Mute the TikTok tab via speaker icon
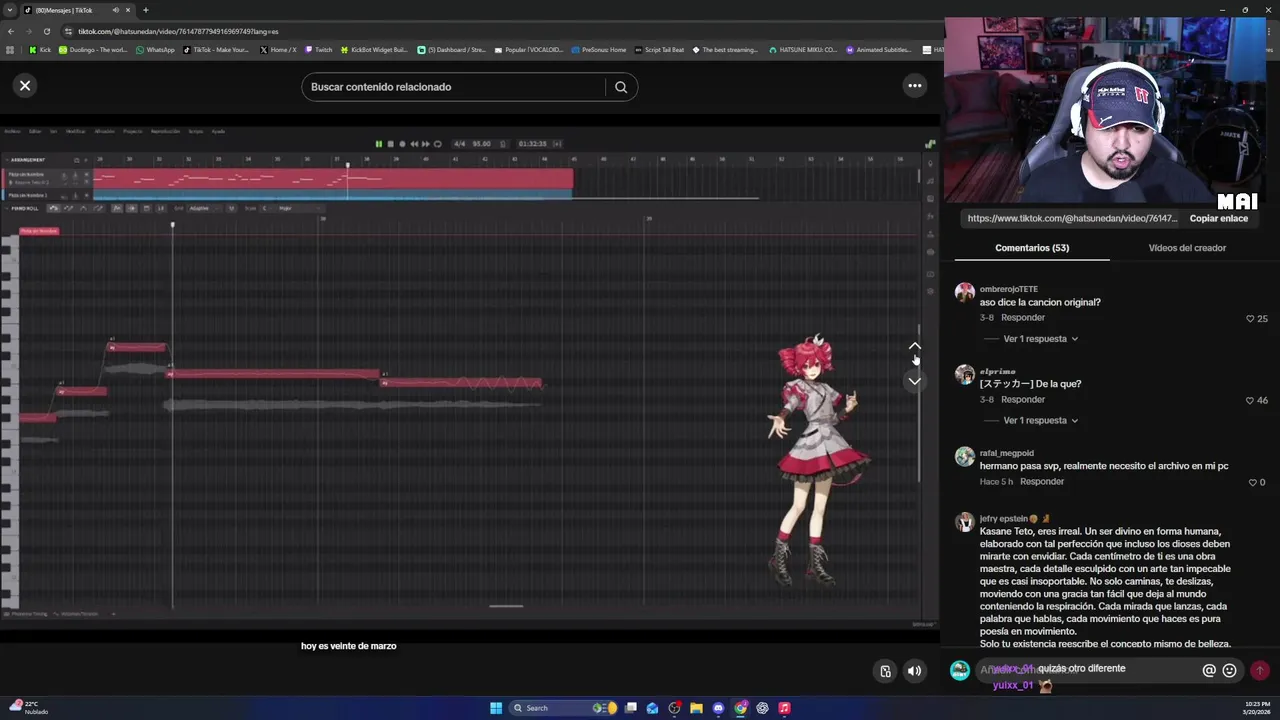Image resolution: width=1280 pixels, height=720 pixels. coord(115,10)
